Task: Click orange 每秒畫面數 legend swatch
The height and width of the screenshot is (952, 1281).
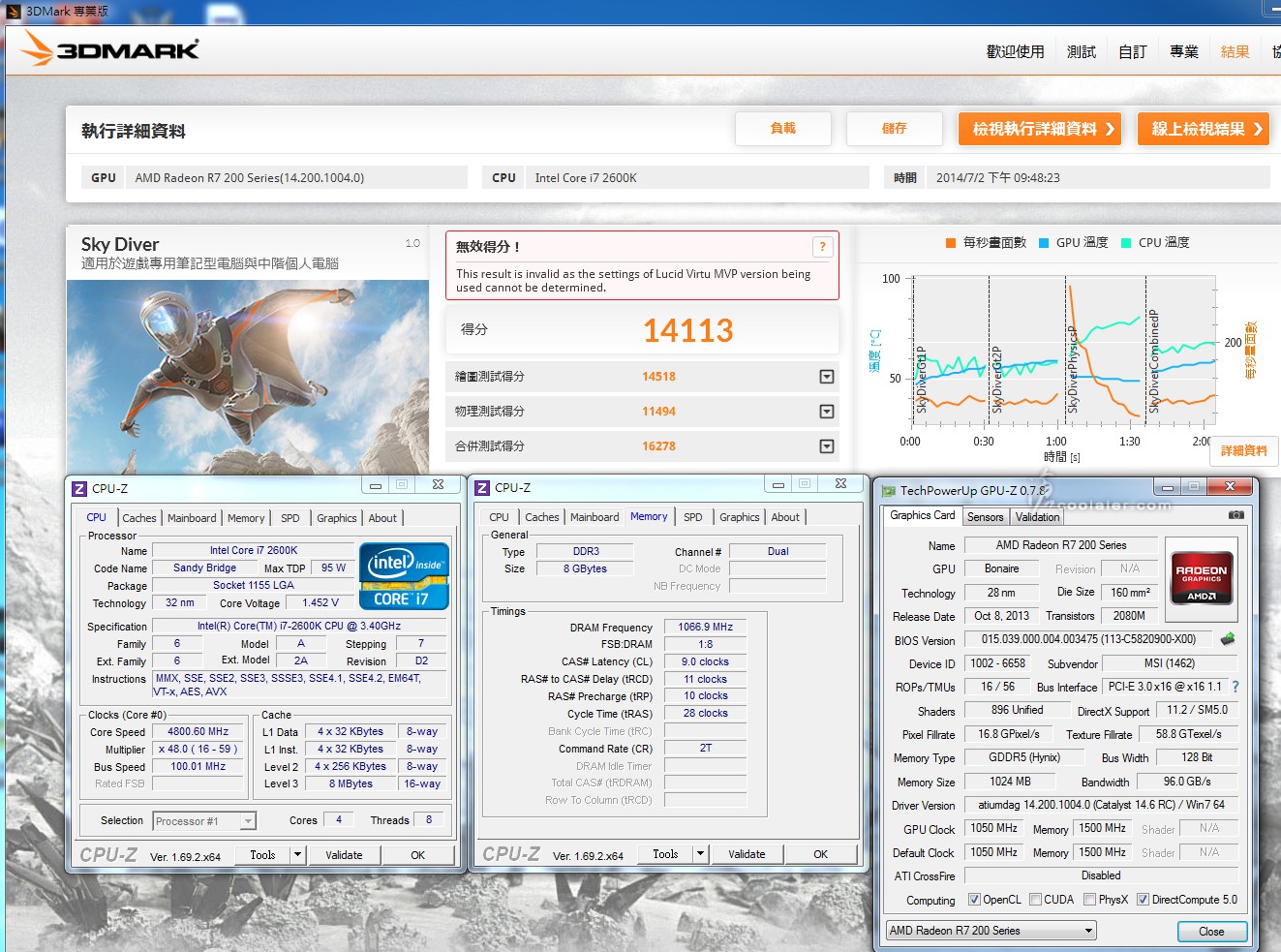Action: [x=951, y=243]
